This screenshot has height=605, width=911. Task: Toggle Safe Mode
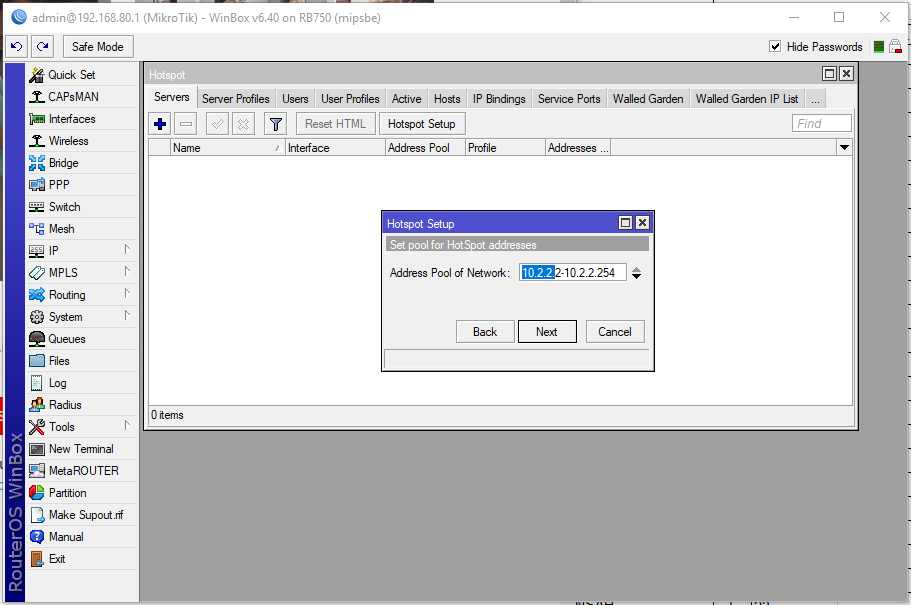coord(98,46)
